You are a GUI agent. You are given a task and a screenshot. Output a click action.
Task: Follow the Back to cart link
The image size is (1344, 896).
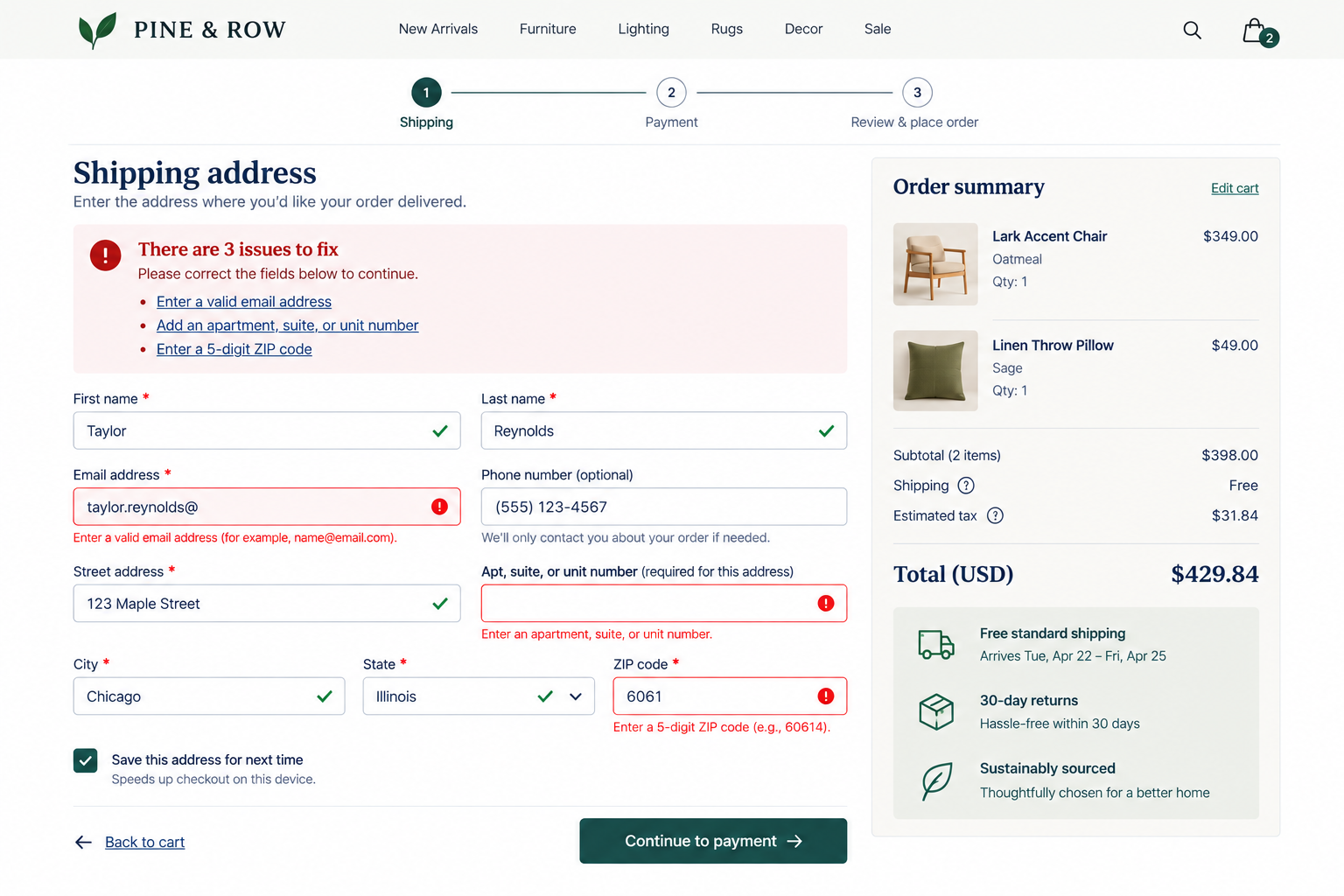pos(144,842)
